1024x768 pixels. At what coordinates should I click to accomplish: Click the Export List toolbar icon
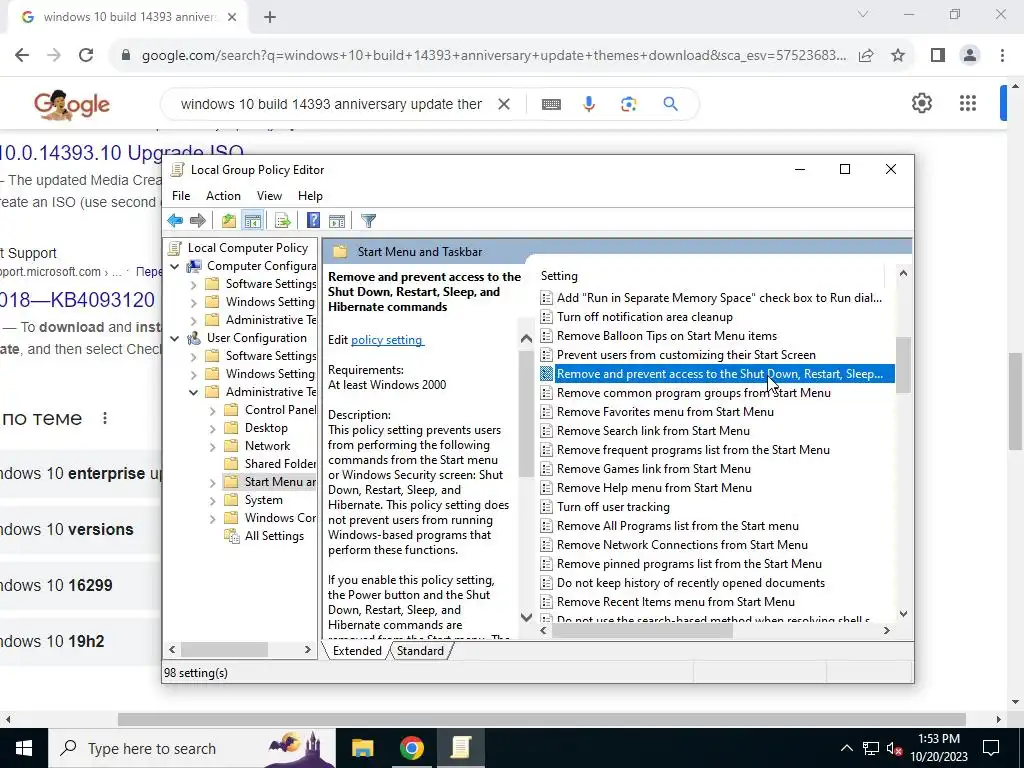(283, 221)
